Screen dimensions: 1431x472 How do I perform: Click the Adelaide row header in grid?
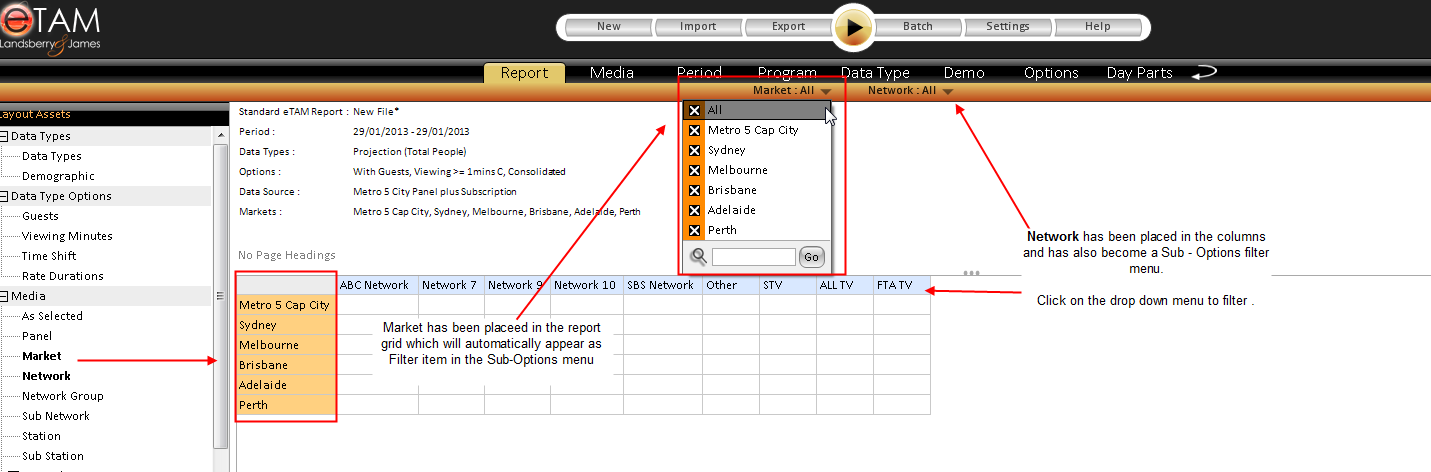[x=286, y=385]
